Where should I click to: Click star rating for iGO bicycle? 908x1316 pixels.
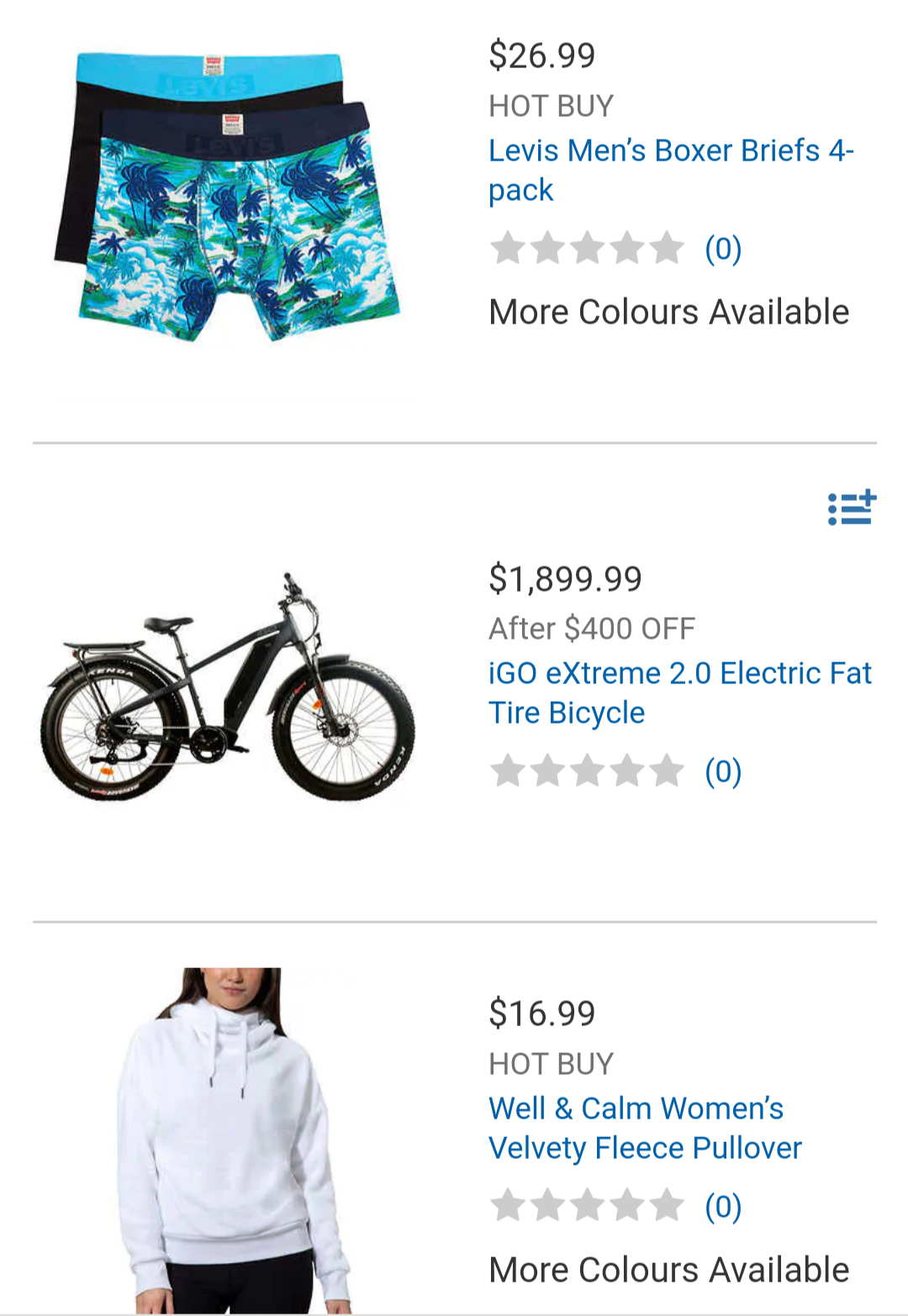pos(587,771)
